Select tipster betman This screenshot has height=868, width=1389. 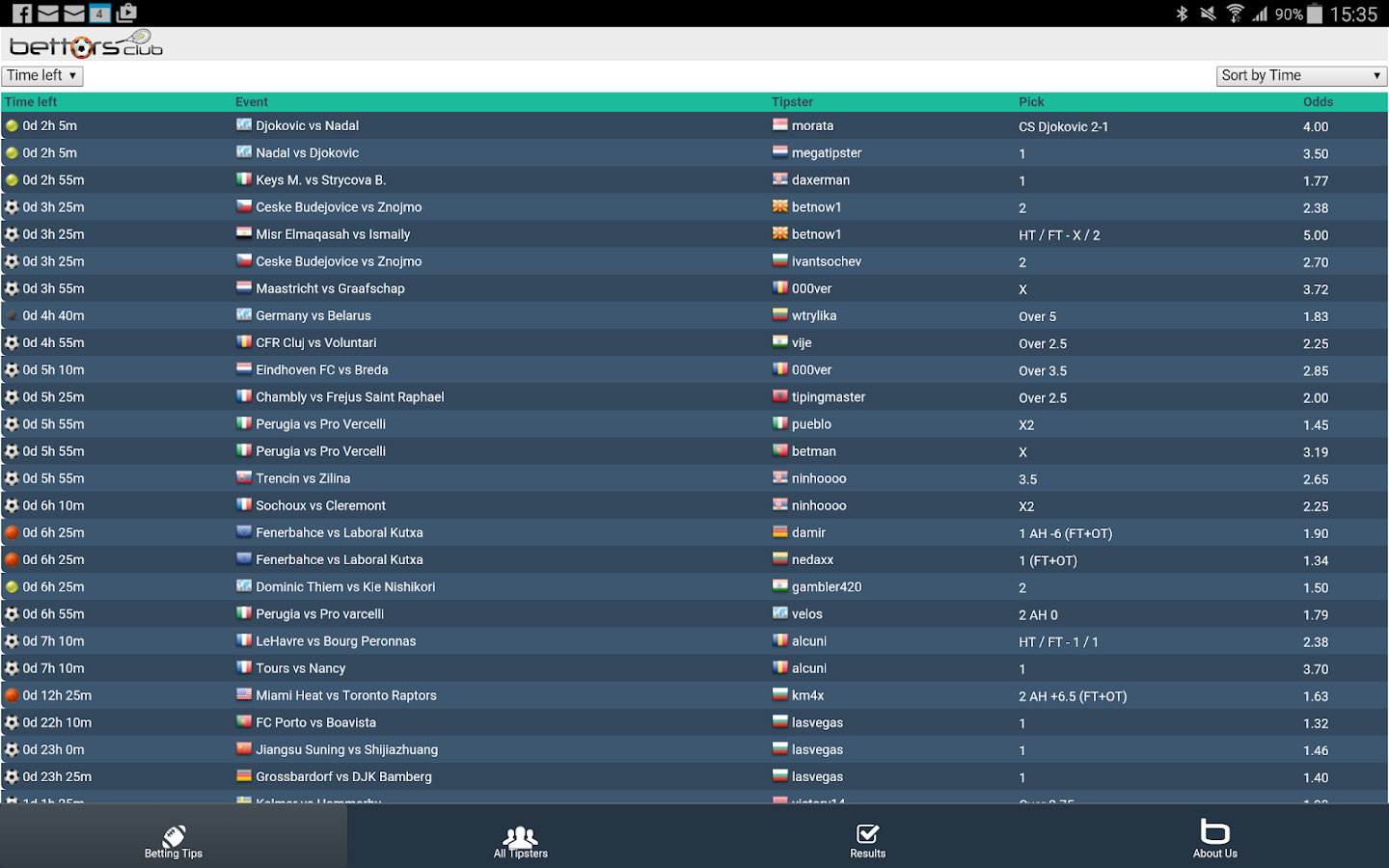click(x=814, y=451)
